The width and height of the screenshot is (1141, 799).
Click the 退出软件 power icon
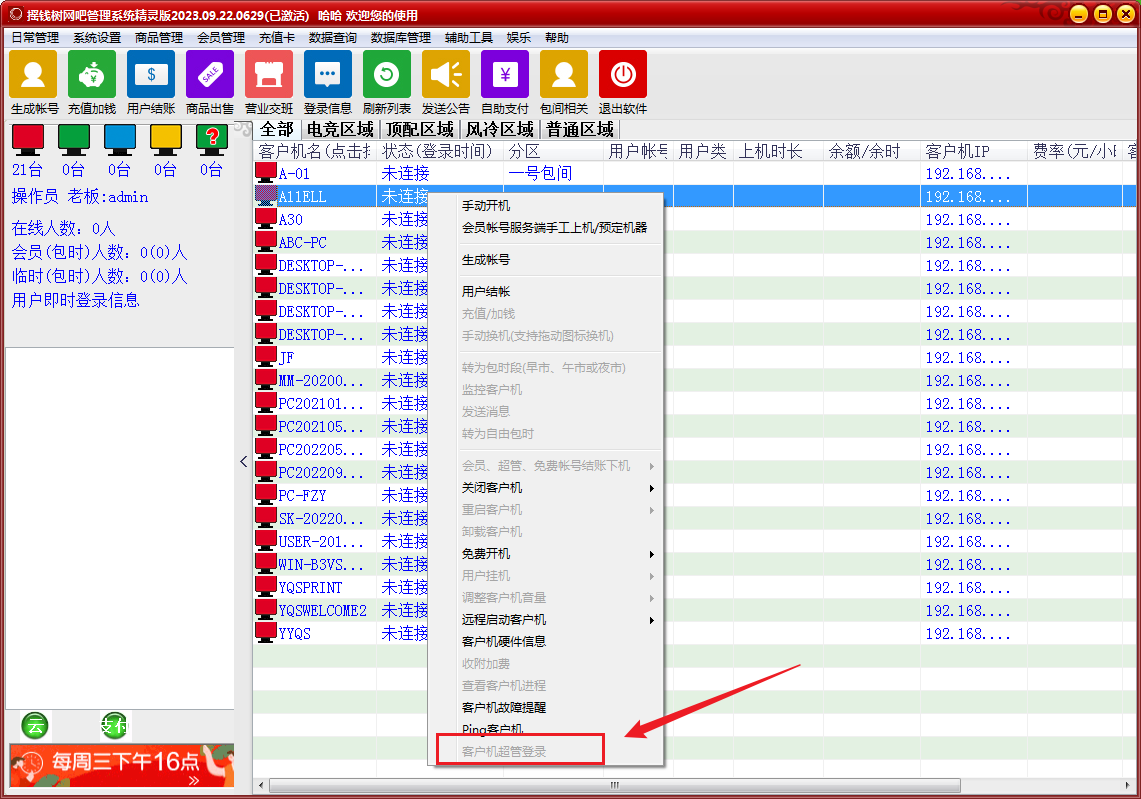(623, 75)
